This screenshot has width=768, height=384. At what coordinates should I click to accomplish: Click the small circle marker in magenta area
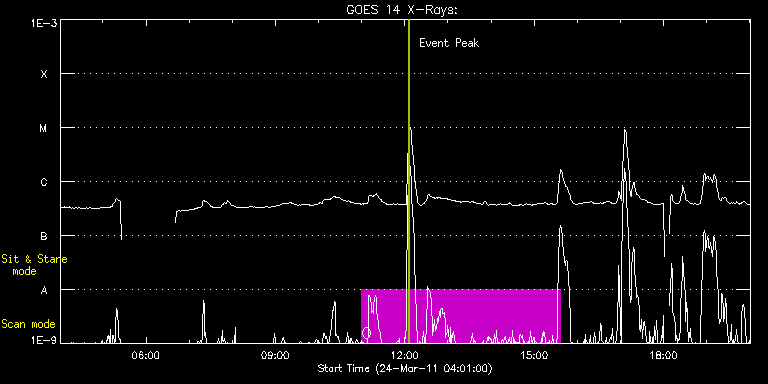(x=366, y=333)
